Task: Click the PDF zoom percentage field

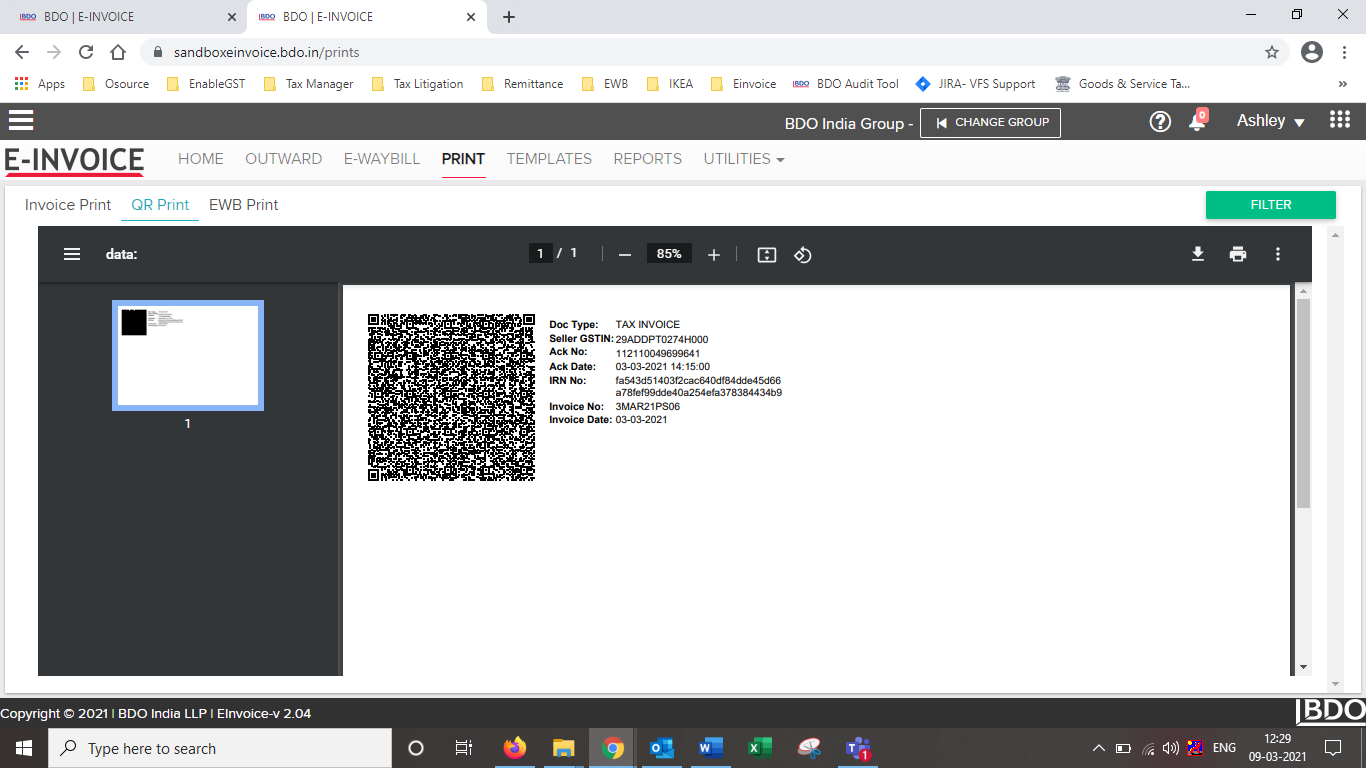Action: click(x=669, y=254)
